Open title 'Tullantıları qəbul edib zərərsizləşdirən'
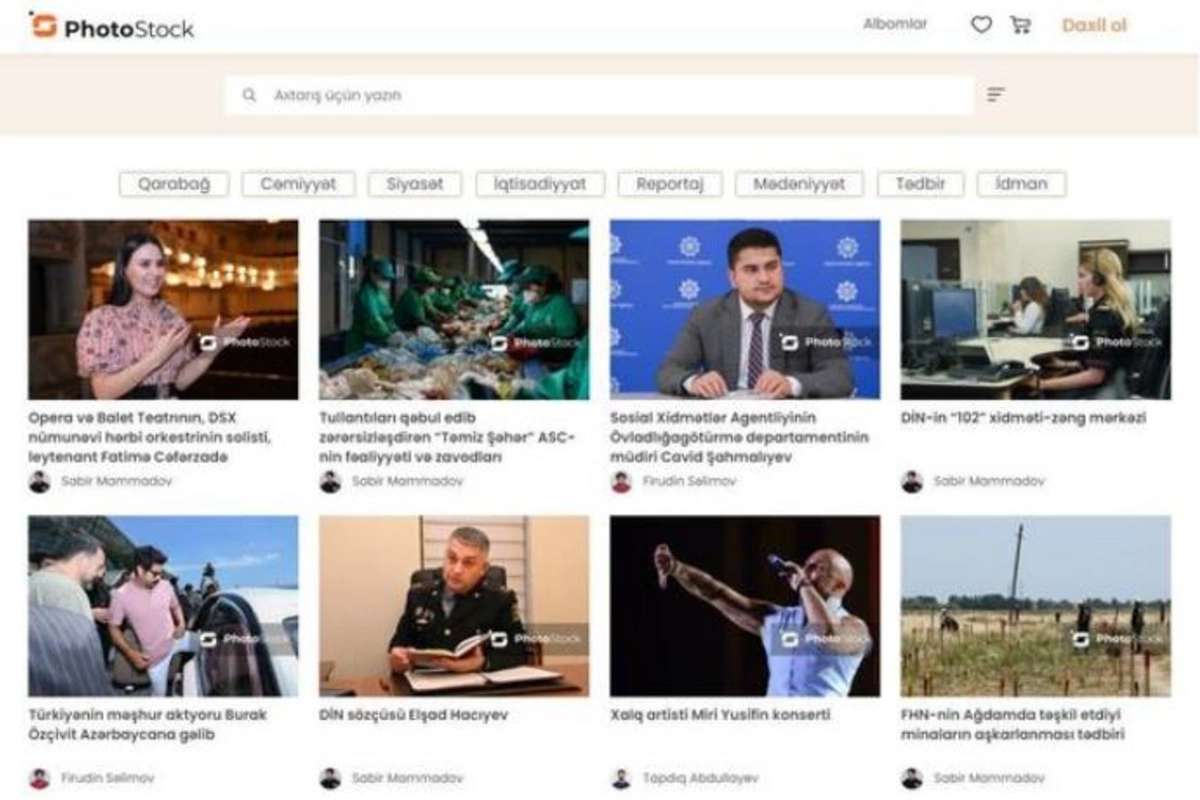 coord(447,437)
